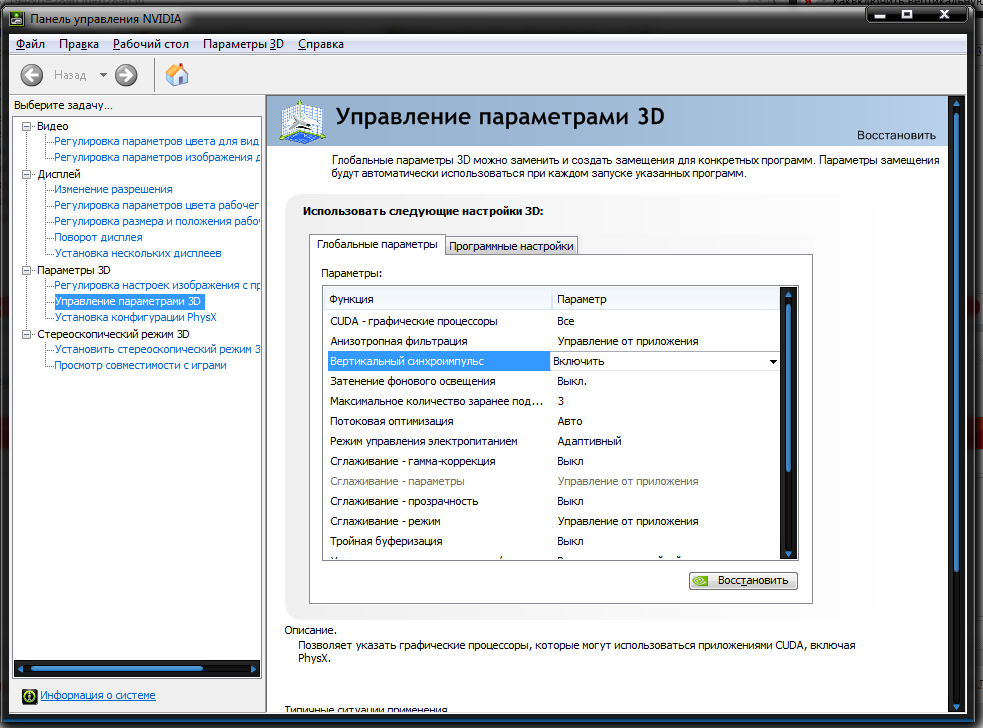983x728 pixels.
Task: Click the Адаптивный power mode value
Action: 589,441
